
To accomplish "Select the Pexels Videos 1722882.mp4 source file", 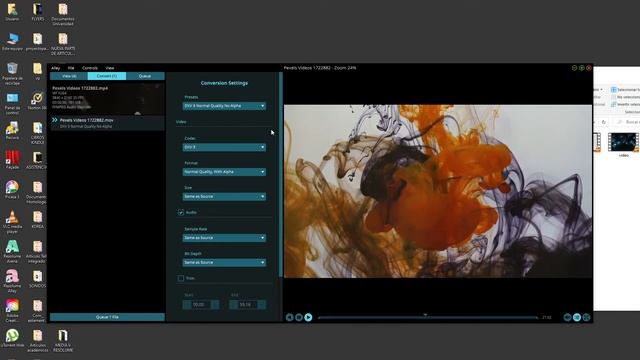I will click(107, 99).
